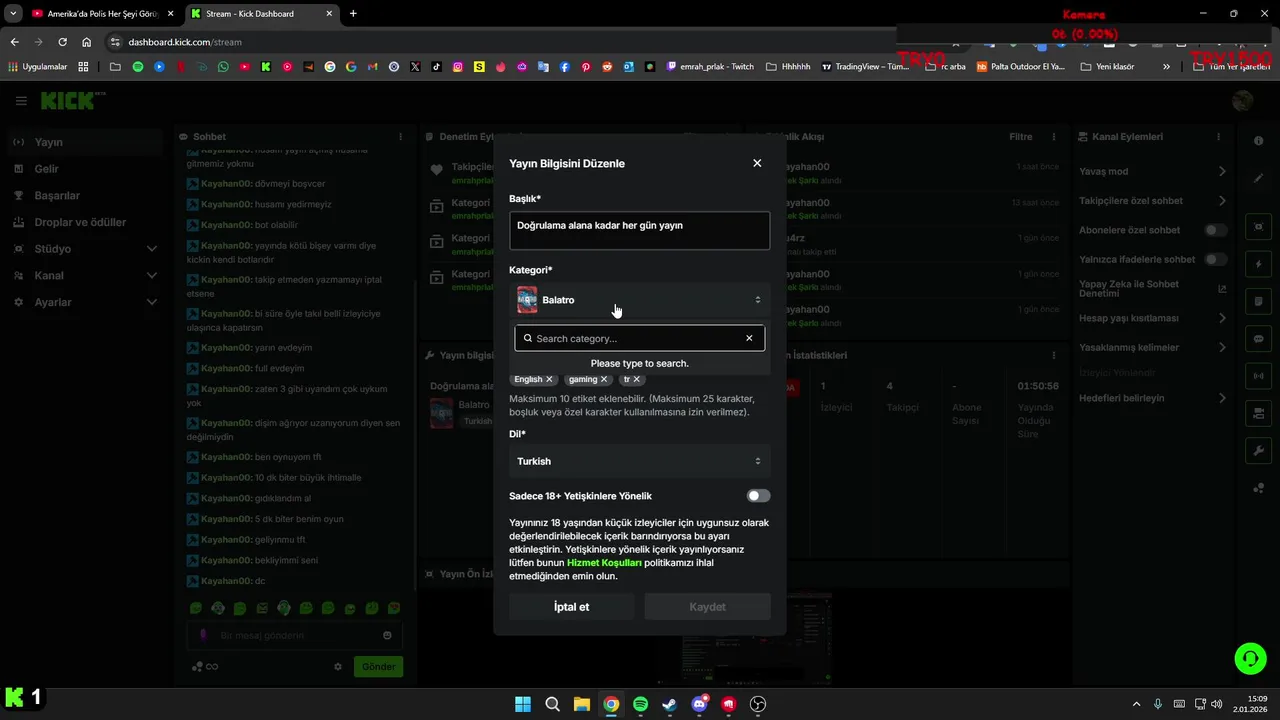Click the Kaydet button
The image size is (1280, 720).
point(708,607)
